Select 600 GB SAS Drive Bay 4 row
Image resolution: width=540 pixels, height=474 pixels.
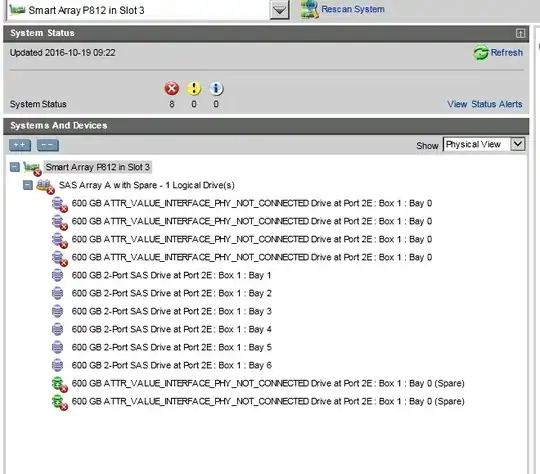pos(171,329)
